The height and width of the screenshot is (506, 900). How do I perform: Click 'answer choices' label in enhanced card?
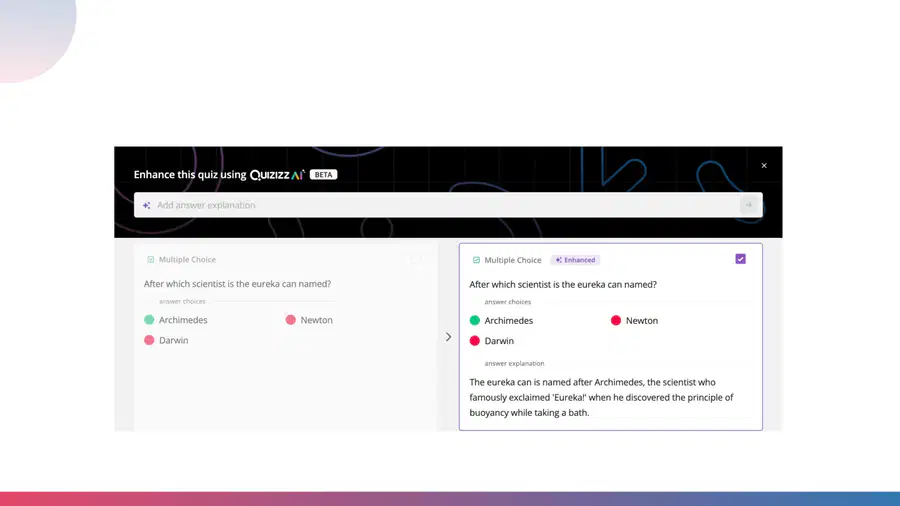[508, 302]
